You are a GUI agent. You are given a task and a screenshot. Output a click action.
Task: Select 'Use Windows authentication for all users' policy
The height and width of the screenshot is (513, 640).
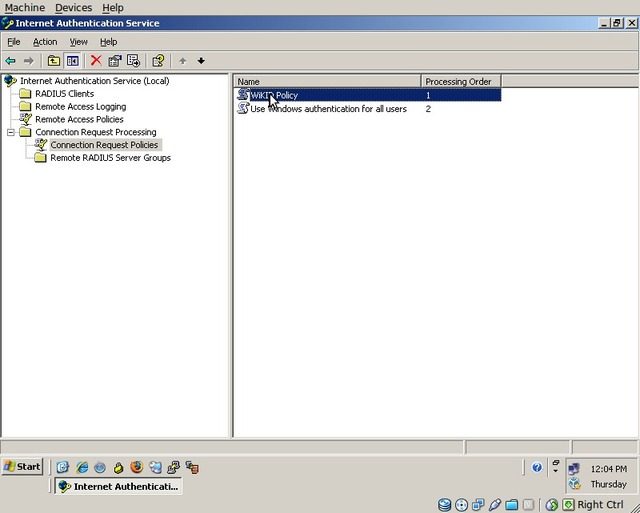(x=327, y=109)
